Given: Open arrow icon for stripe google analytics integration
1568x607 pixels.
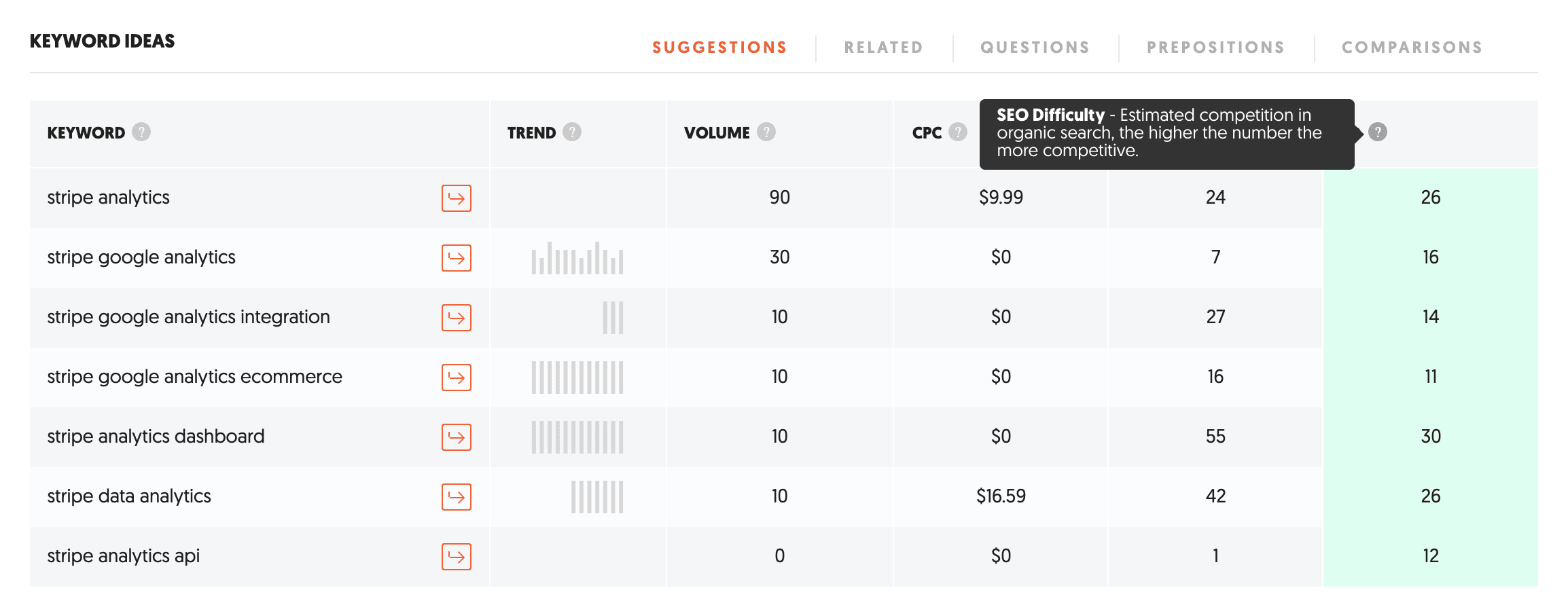Looking at the screenshot, I should 457,318.
